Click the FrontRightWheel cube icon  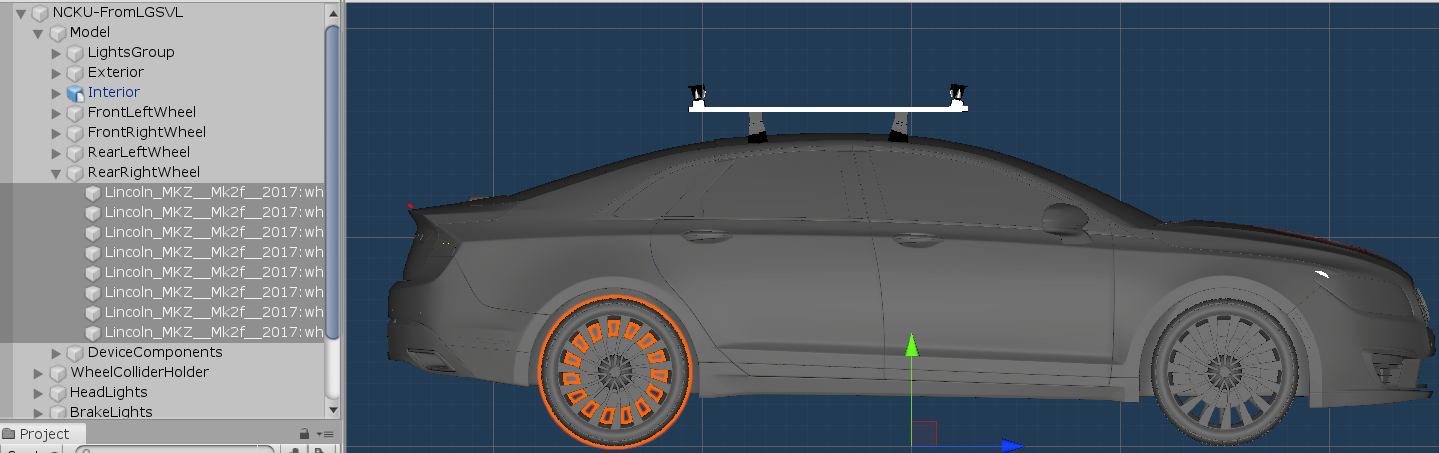75,133
